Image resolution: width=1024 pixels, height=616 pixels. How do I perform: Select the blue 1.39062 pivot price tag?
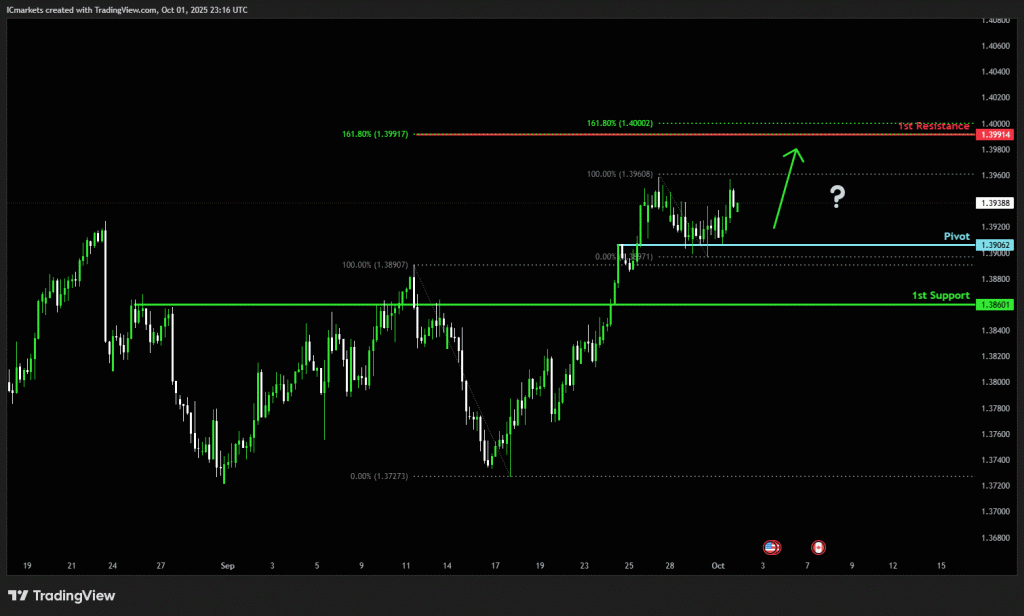click(x=996, y=245)
